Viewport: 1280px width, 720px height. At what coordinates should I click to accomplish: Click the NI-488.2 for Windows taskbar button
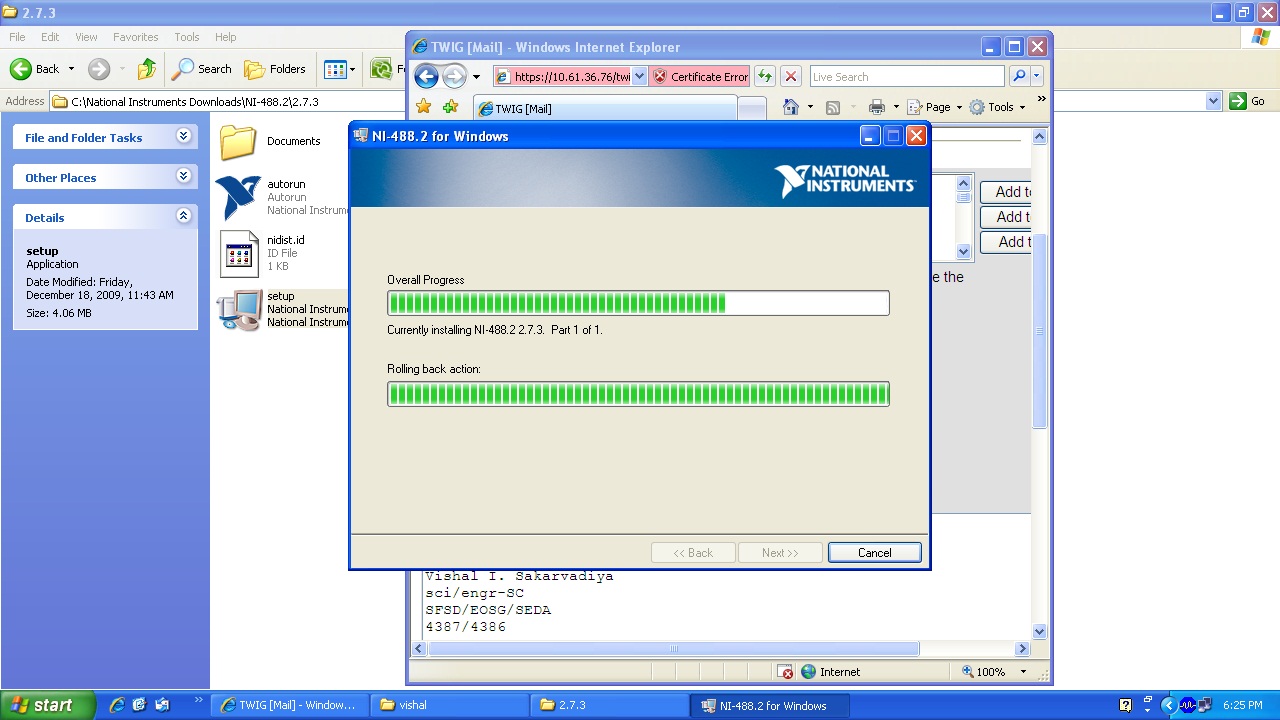[x=770, y=705]
